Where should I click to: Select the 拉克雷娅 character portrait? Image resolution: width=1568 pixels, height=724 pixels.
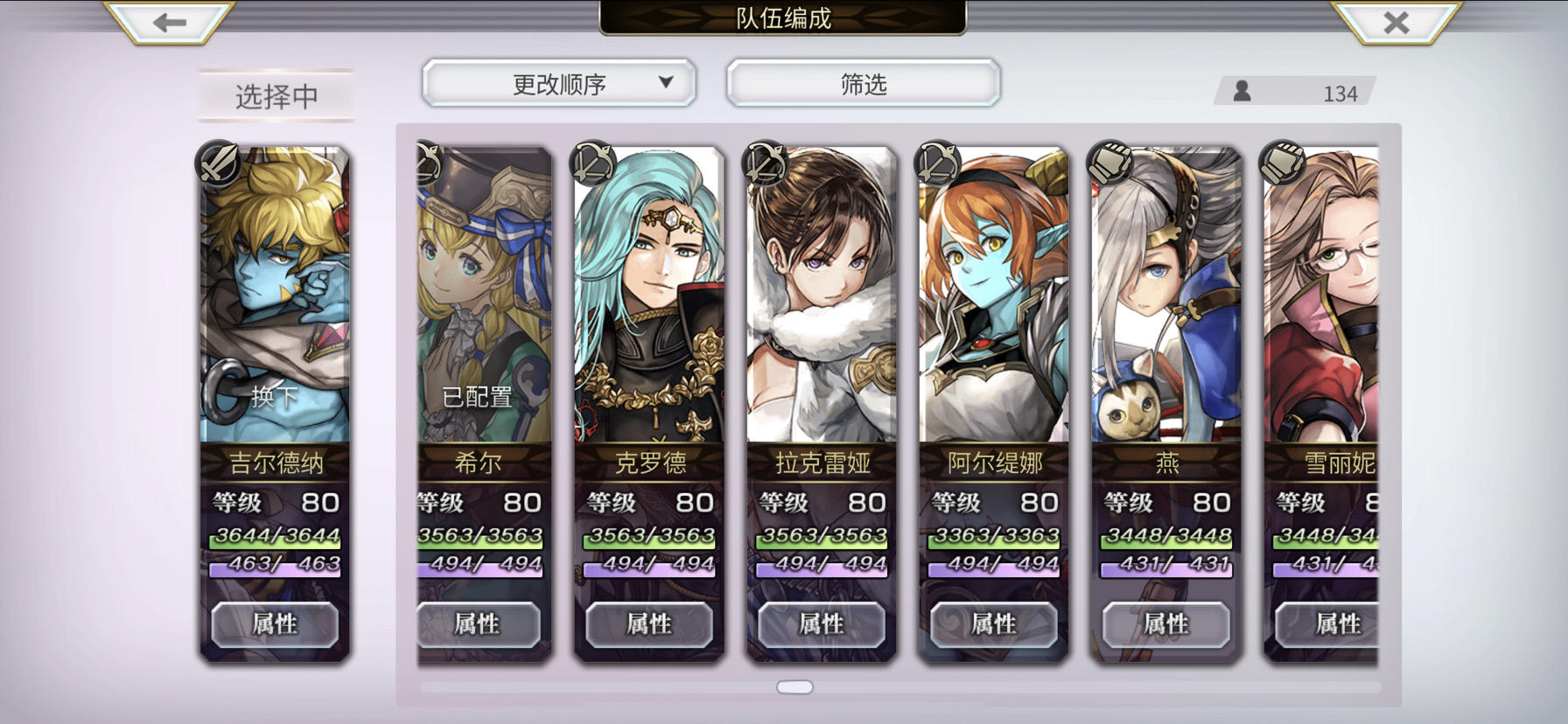822,296
